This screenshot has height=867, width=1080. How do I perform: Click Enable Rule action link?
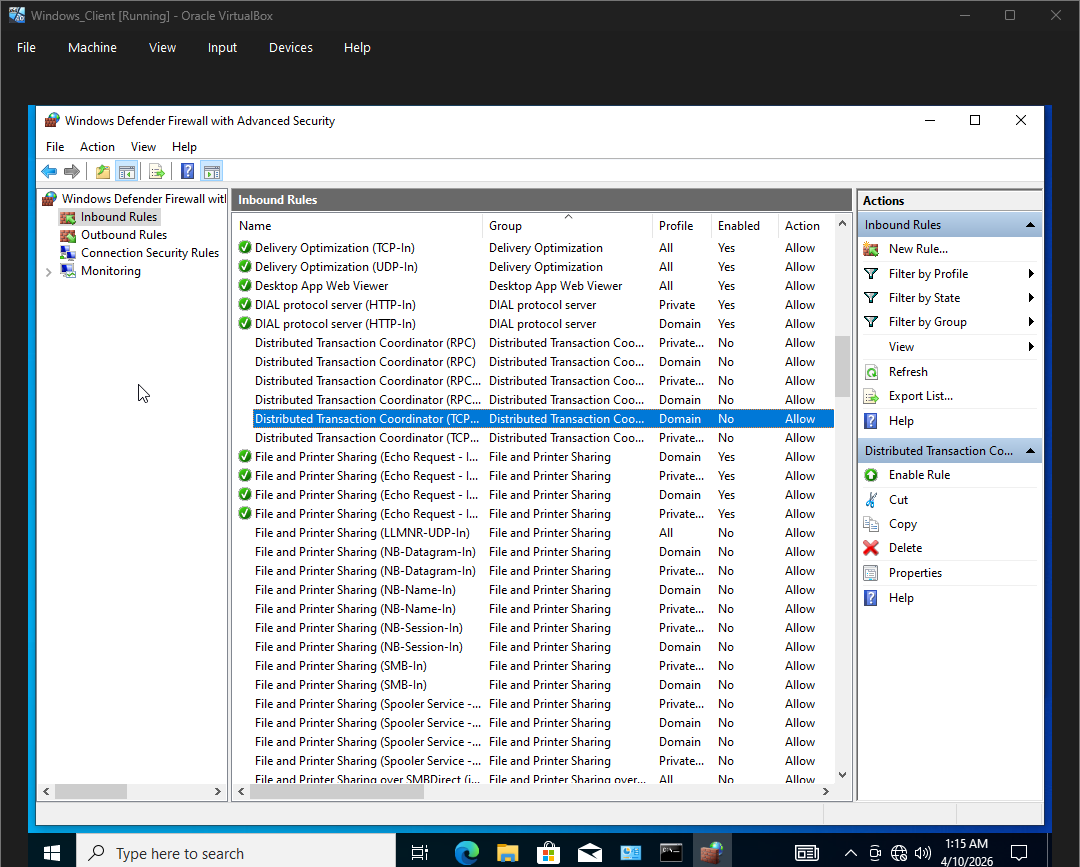coord(920,475)
